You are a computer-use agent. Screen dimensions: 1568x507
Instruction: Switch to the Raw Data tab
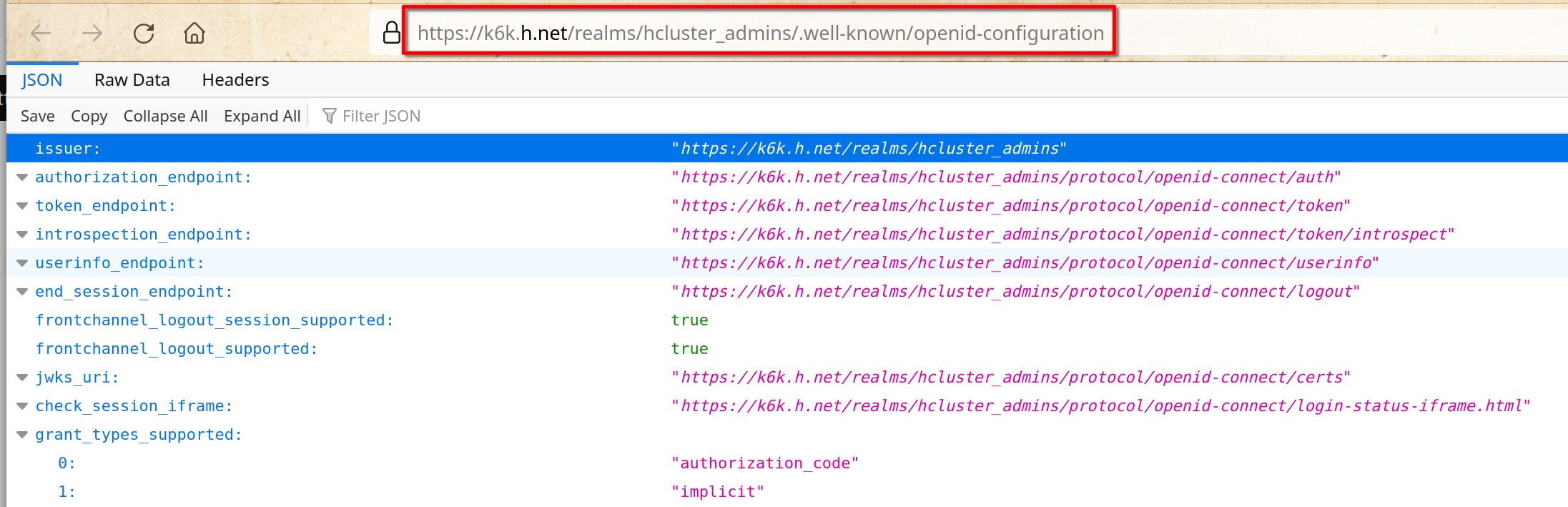[x=132, y=80]
